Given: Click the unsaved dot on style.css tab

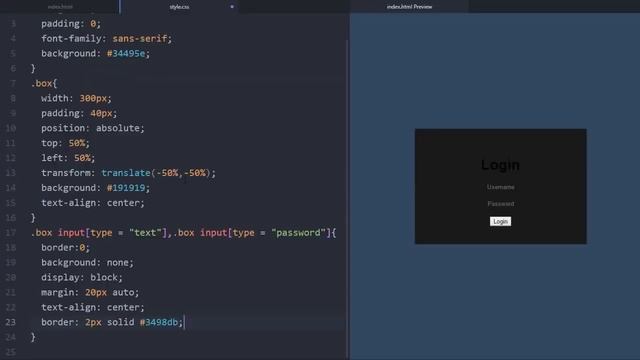Looking at the screenshot, I should pyautogui.click(x=232, y=7).
